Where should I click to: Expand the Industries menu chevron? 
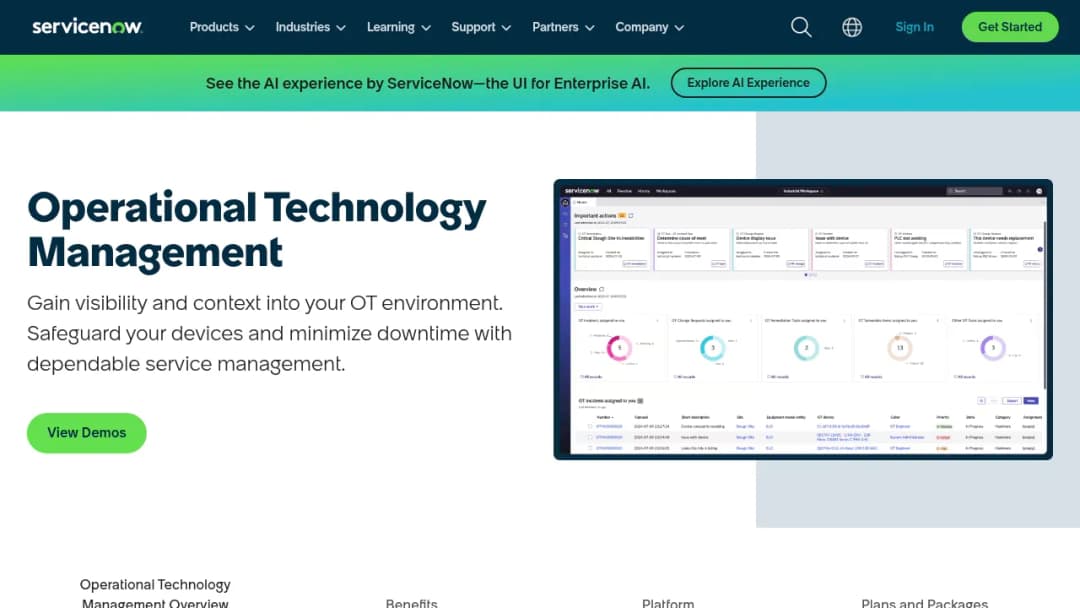341,28
